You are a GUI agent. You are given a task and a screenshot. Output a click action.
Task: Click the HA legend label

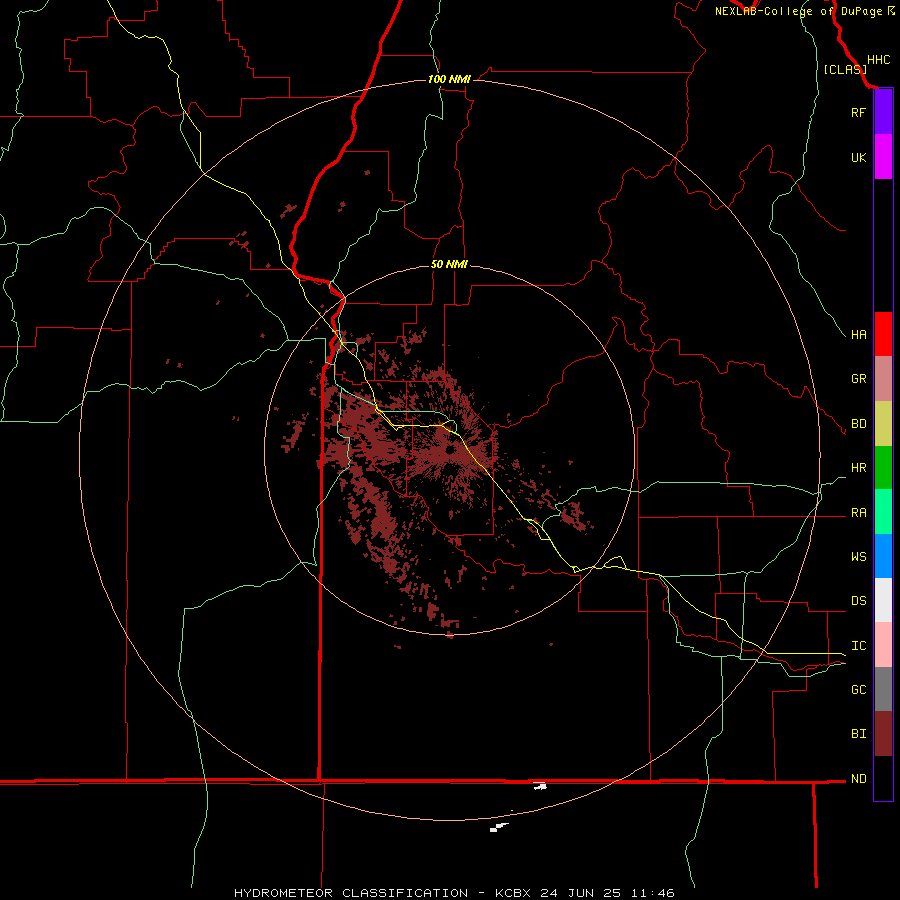click(858, 335)
